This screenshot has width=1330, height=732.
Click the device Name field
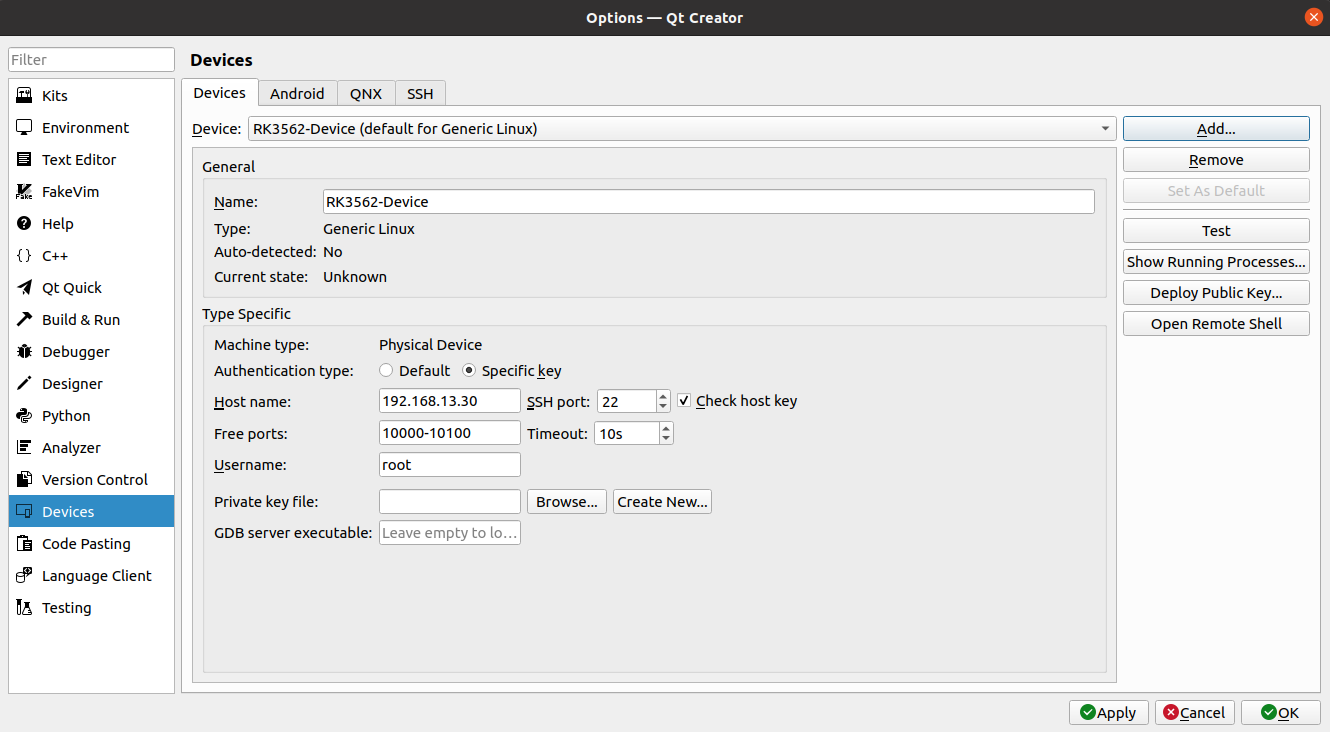click(x=709, y=202)
